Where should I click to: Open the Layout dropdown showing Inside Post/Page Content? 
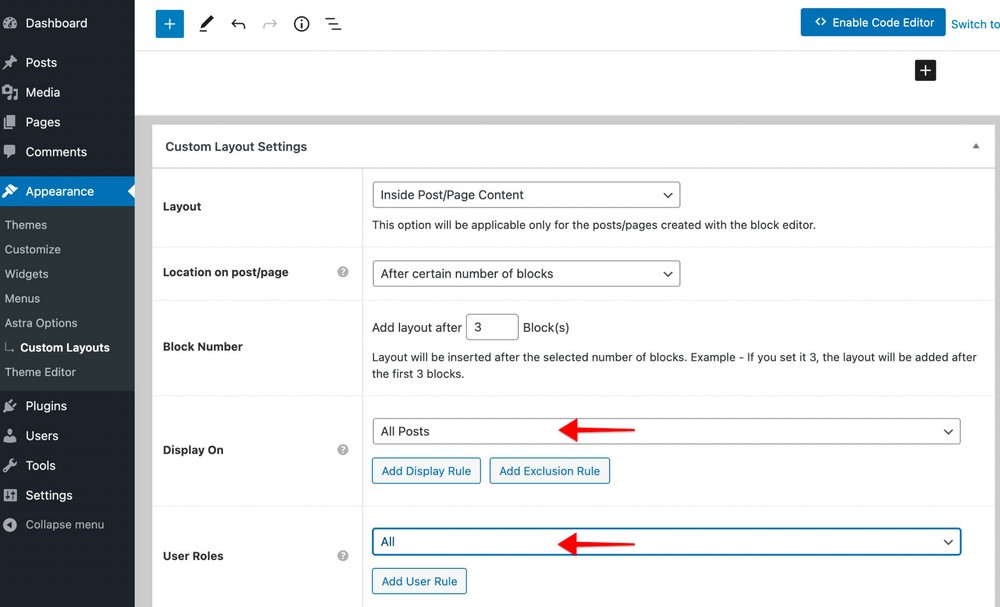[x=526, y=194]
